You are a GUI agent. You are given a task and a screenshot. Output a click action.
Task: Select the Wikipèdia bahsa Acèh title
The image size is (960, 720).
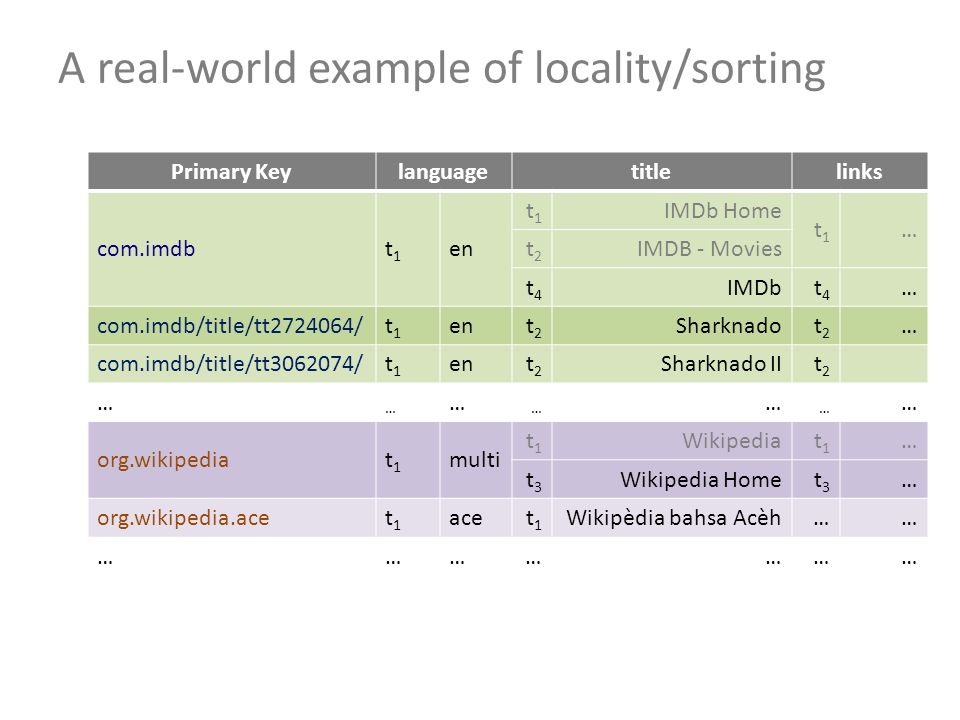pos(672,518)
